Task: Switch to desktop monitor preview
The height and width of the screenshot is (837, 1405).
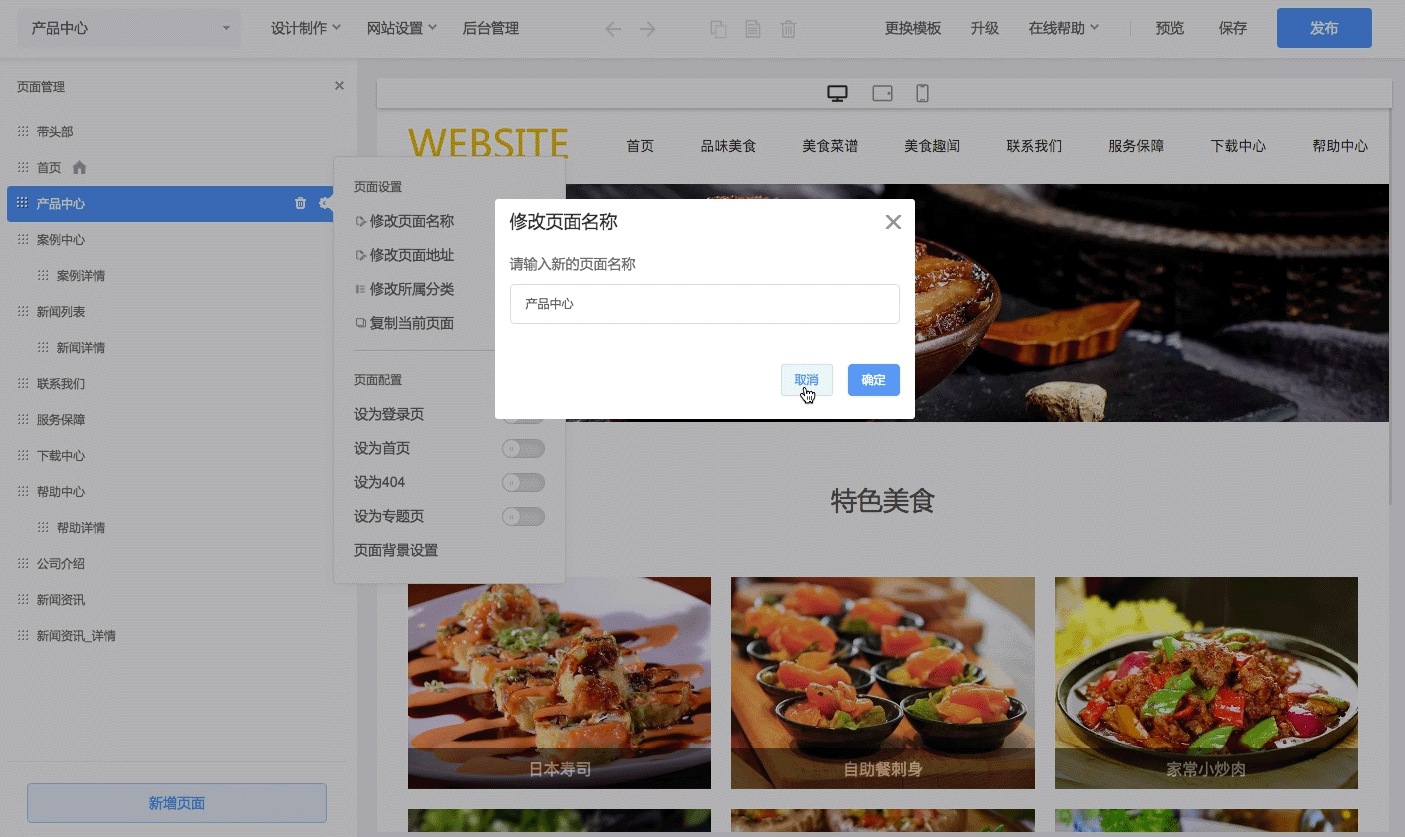Action: (837, 93)
